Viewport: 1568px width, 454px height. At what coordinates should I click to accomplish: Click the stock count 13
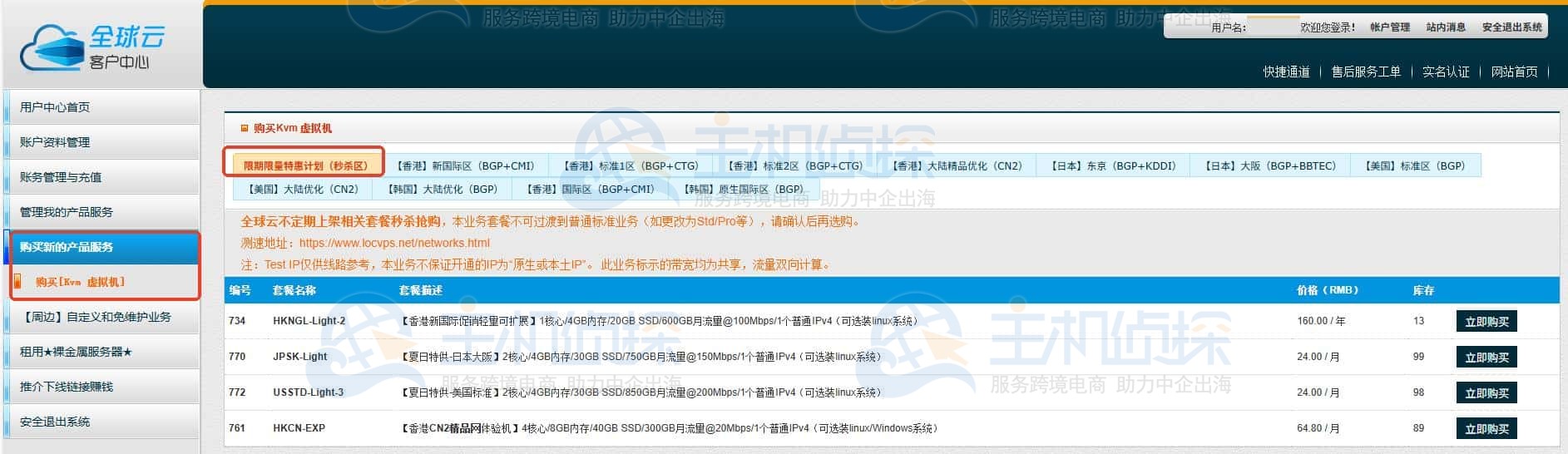[1418, 321]
